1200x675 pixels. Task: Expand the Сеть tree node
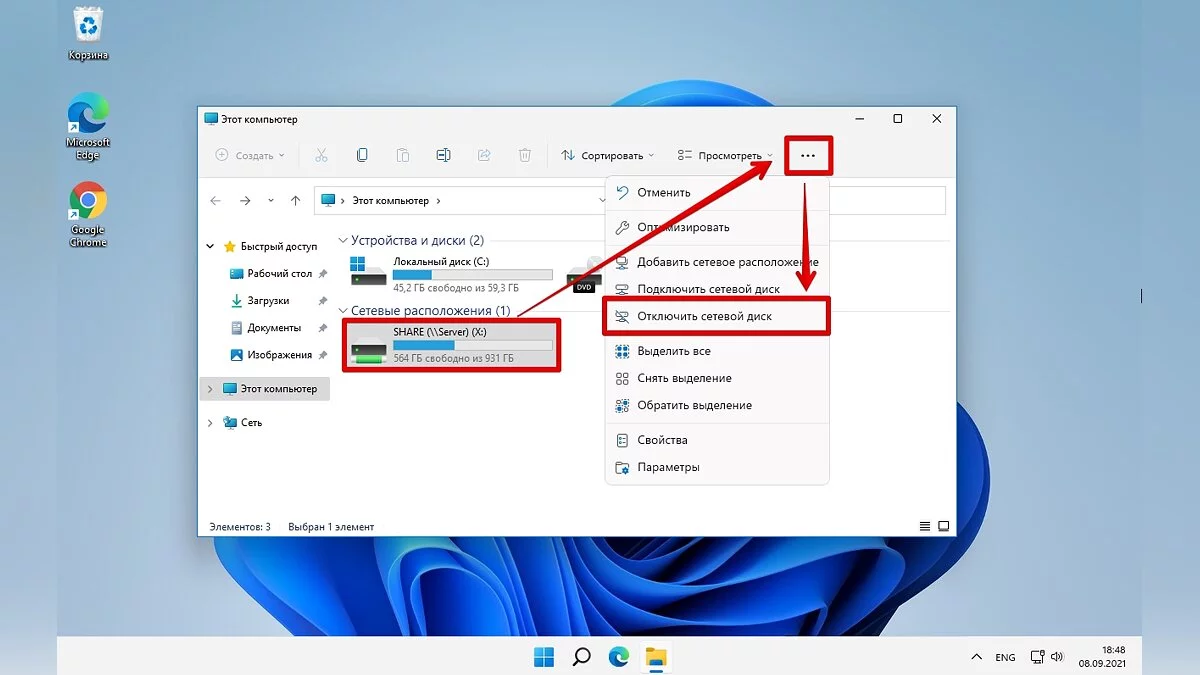pos(210,423)
